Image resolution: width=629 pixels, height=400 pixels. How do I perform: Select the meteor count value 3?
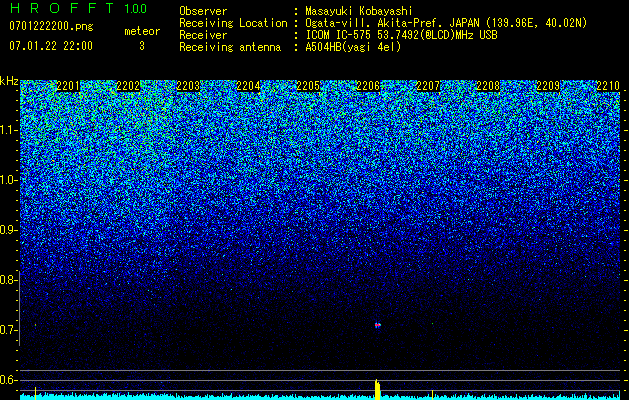142,46
